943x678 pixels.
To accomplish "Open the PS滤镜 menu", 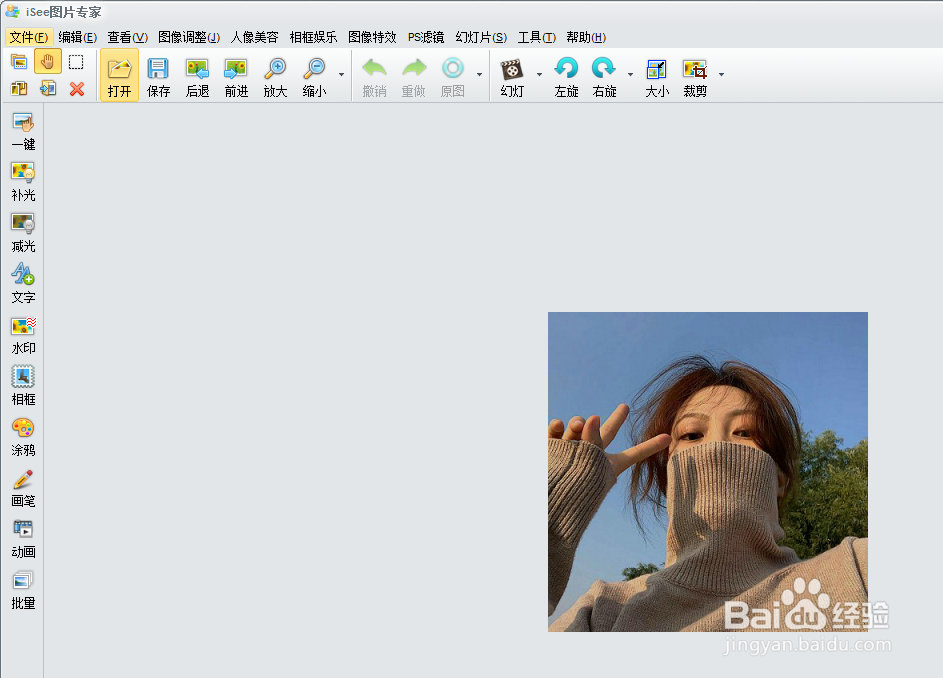I will 426,37.
